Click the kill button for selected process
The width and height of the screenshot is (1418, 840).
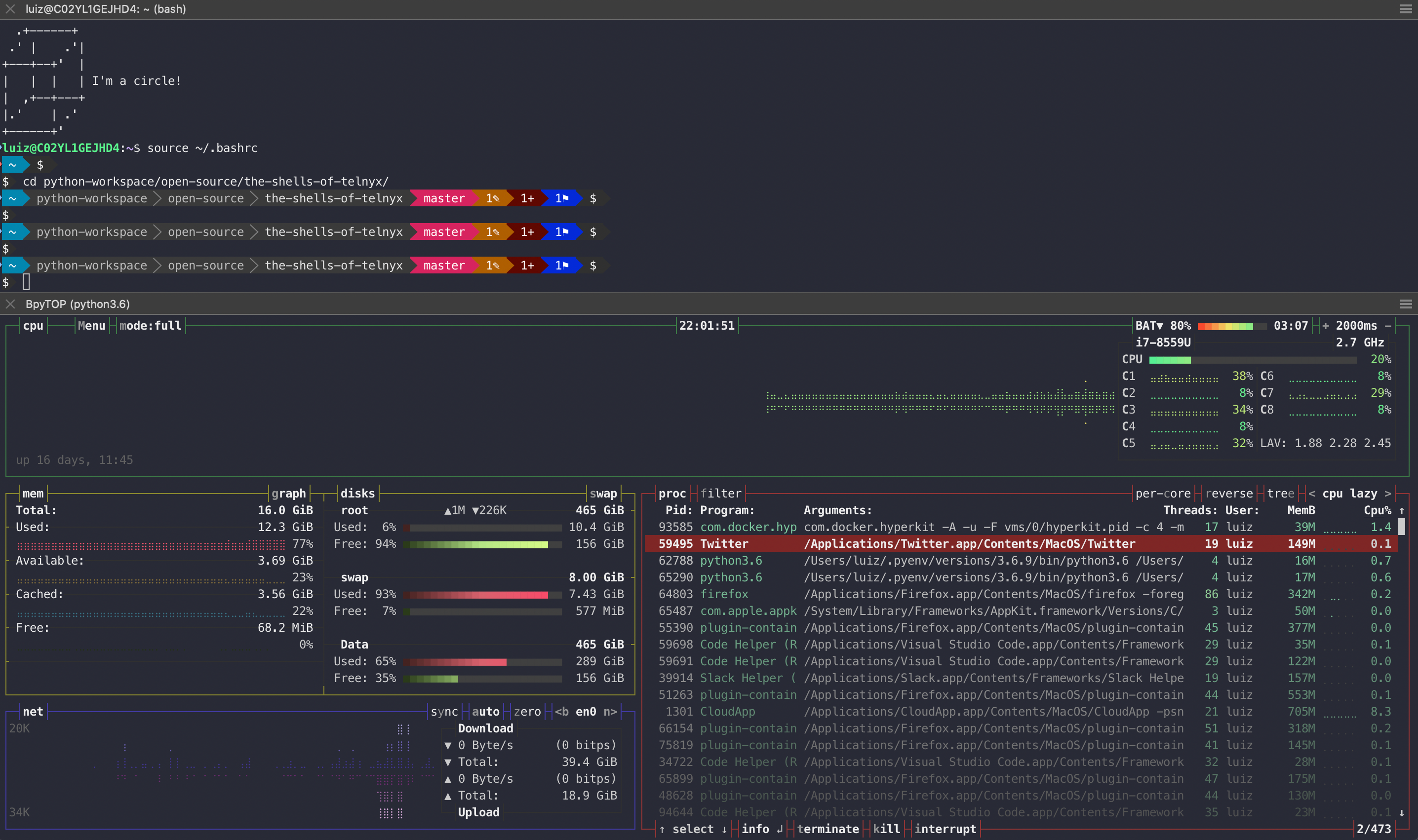(x=886, y=829)
